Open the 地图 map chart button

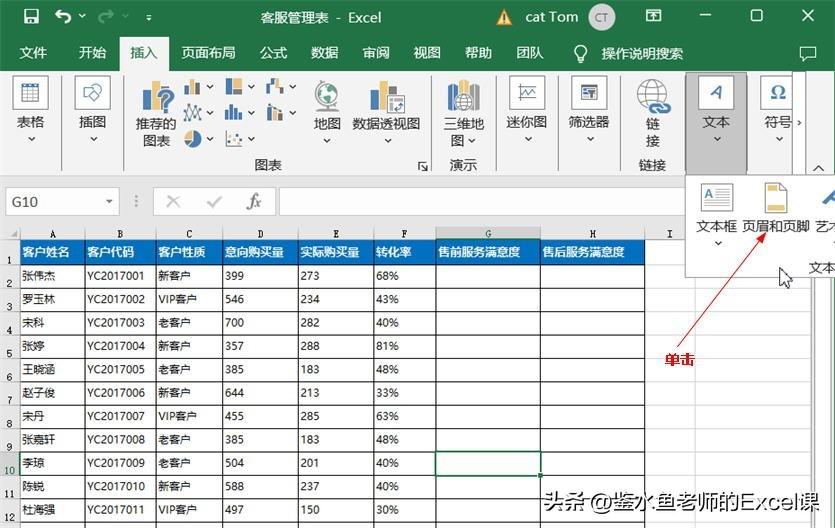(327, 112)
